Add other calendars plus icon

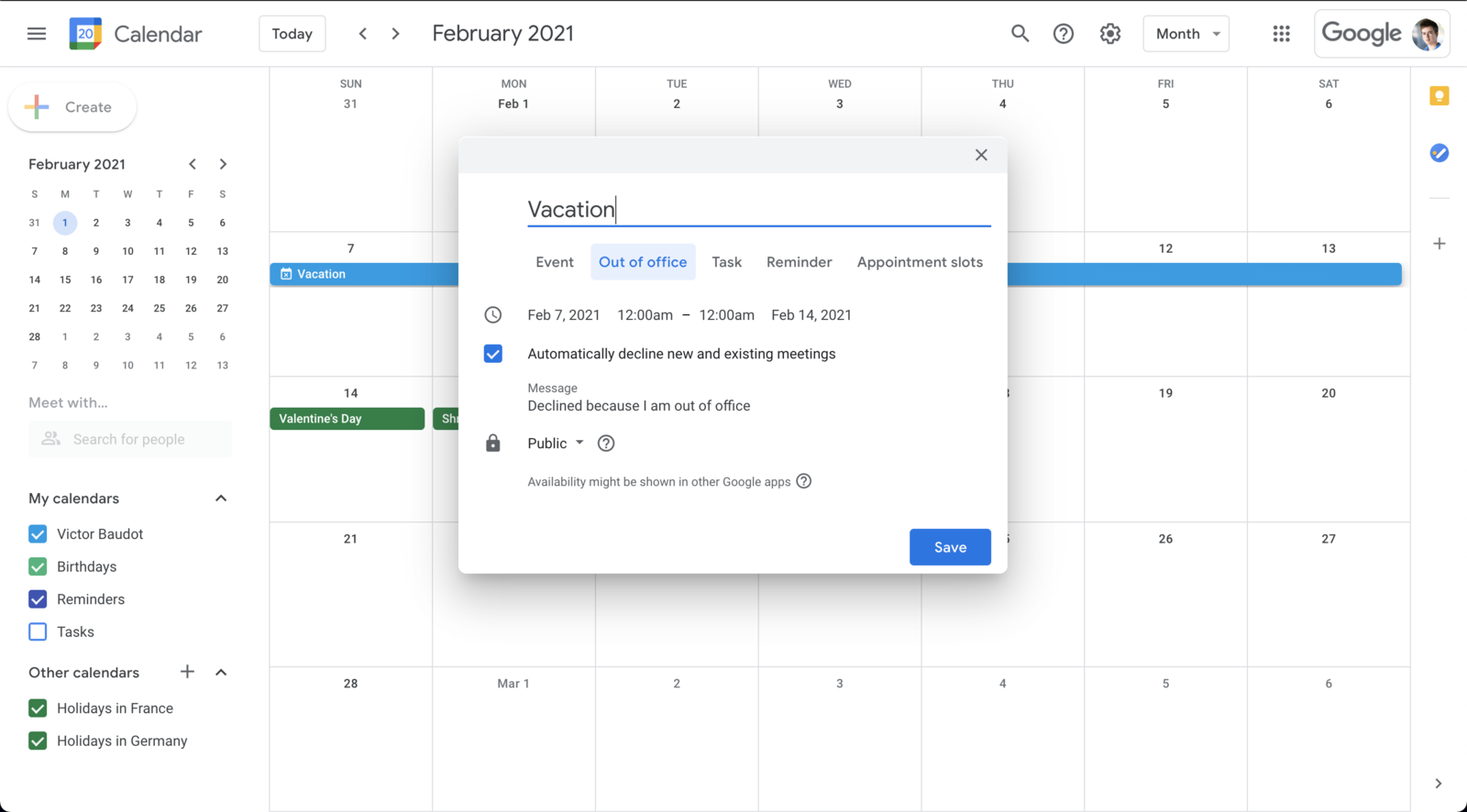tap(187, 672)
